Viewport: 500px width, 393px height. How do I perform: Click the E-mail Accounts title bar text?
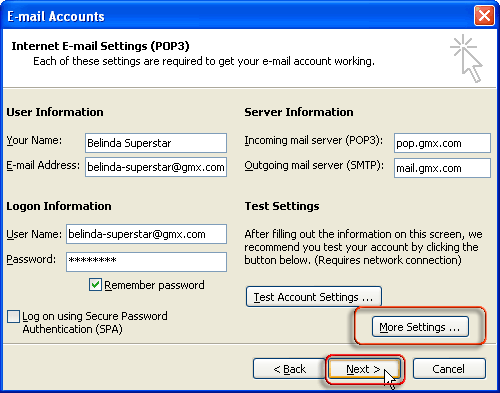56,16
